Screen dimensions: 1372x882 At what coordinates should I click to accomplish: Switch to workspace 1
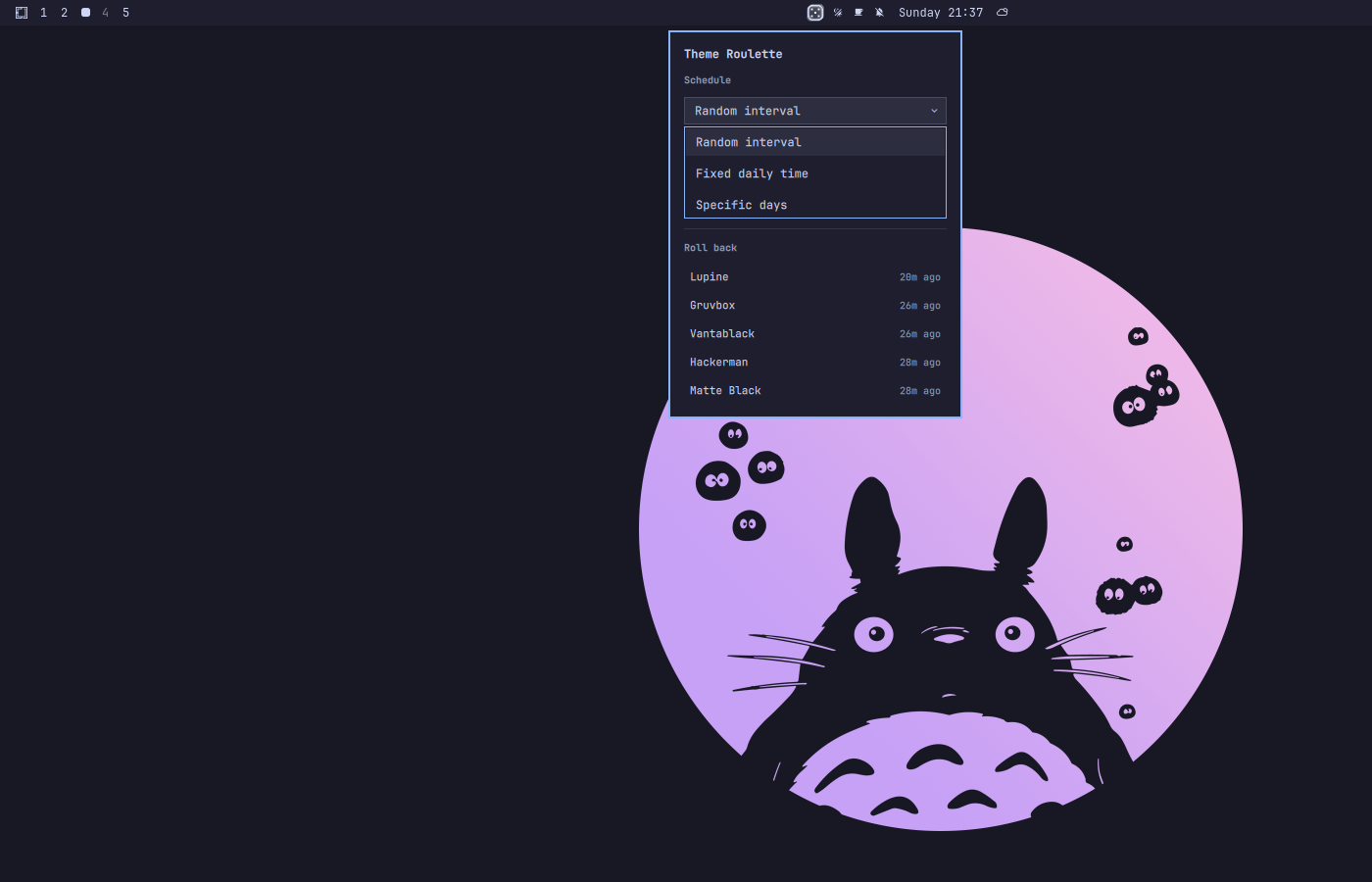[x=43, y=13]
